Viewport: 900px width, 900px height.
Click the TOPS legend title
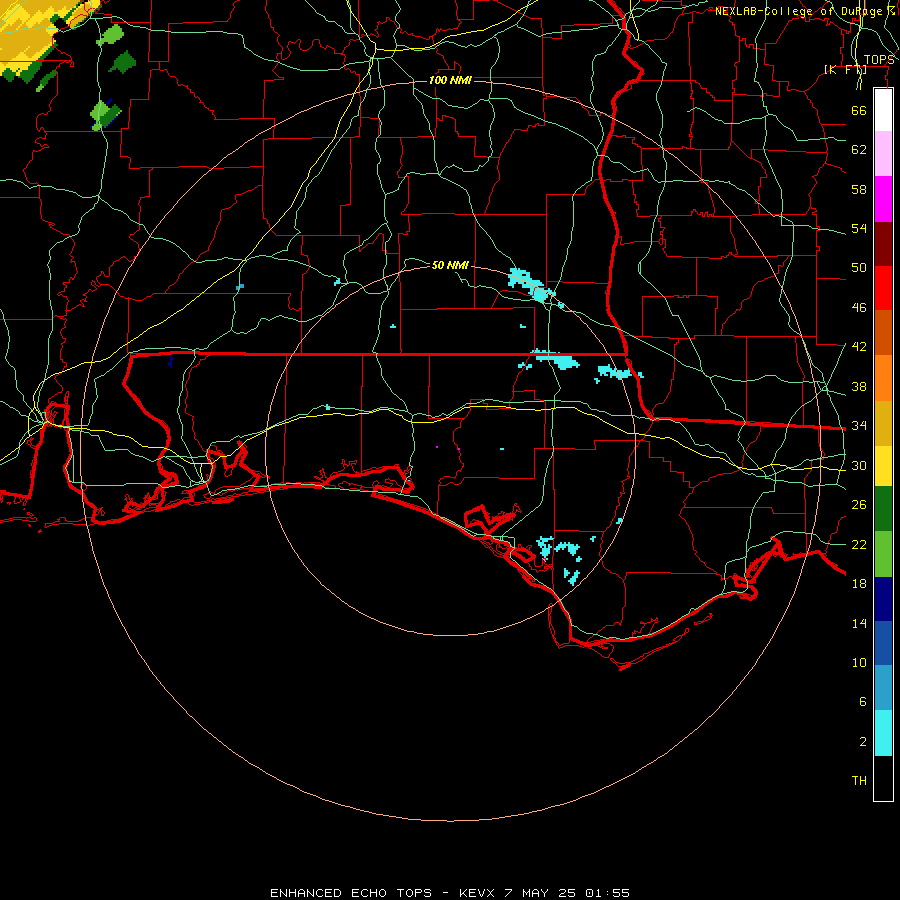(879, 60)
